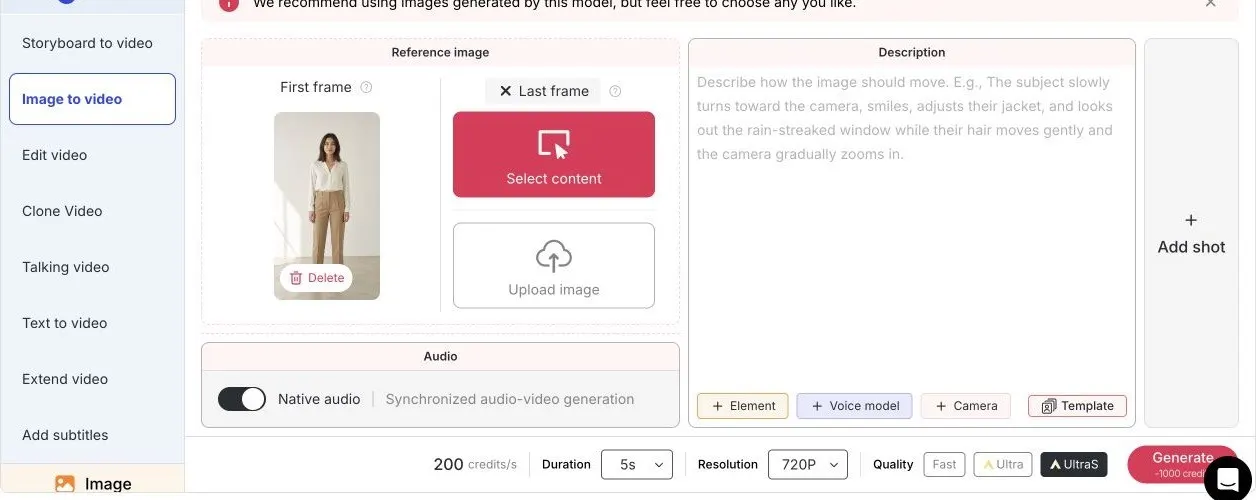1256x500 pixels.
Task: Select Fast quality option
Action: pos(944,464)
